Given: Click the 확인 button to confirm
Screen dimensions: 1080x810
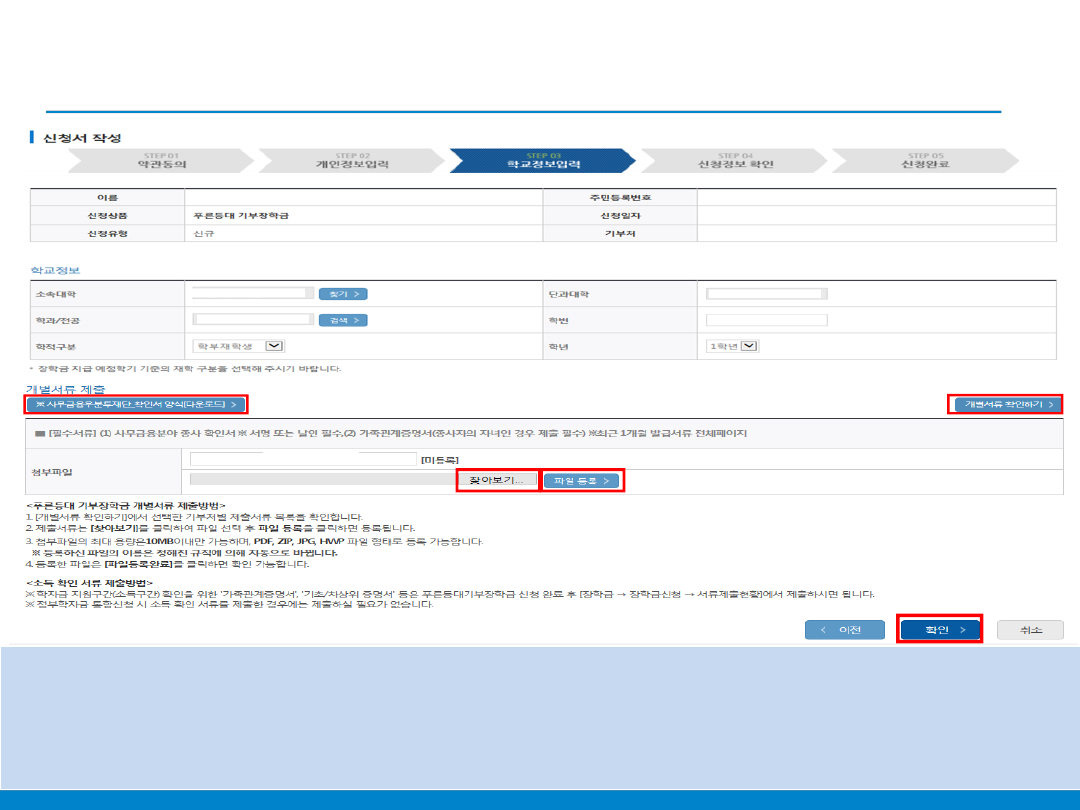Looking at the screenshot, I should pos(938,630).
